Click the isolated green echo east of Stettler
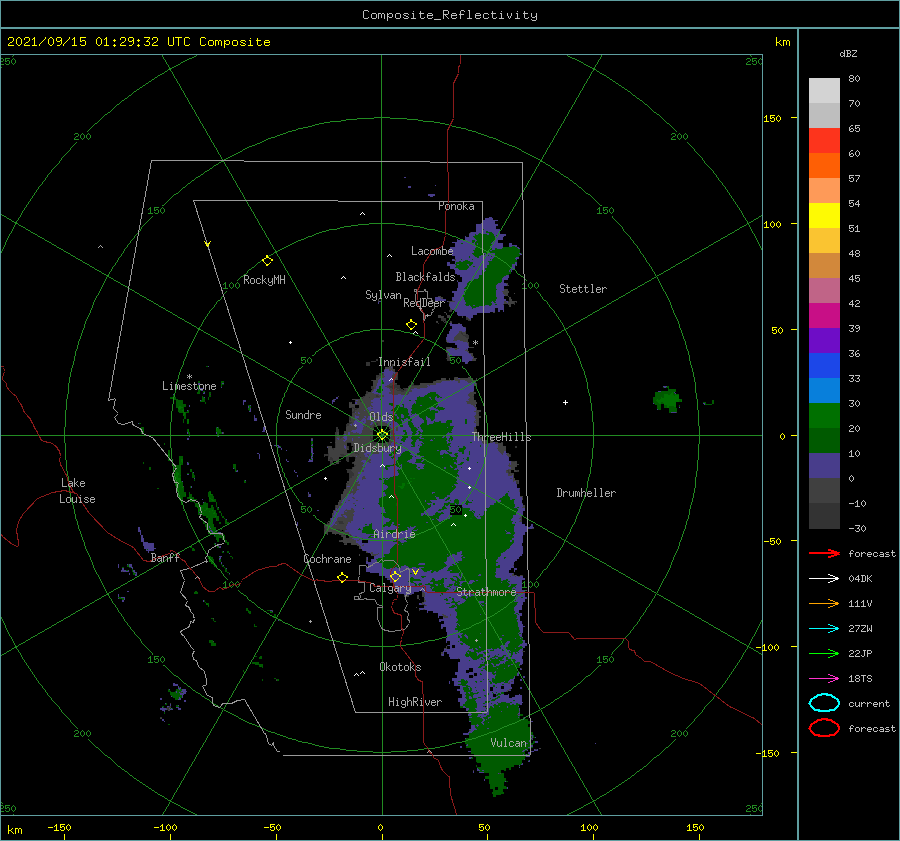 pos(668,399)
